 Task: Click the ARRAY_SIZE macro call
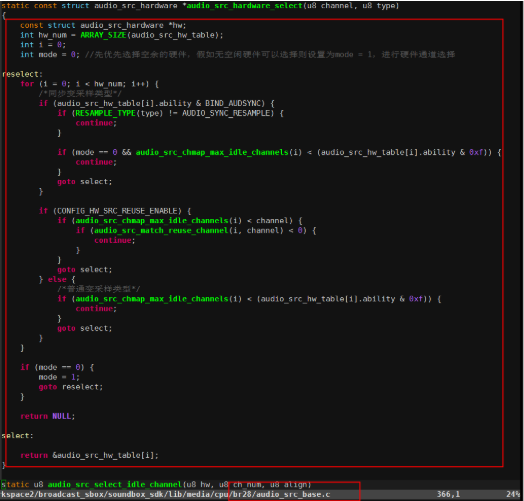(x=103, y=35)
